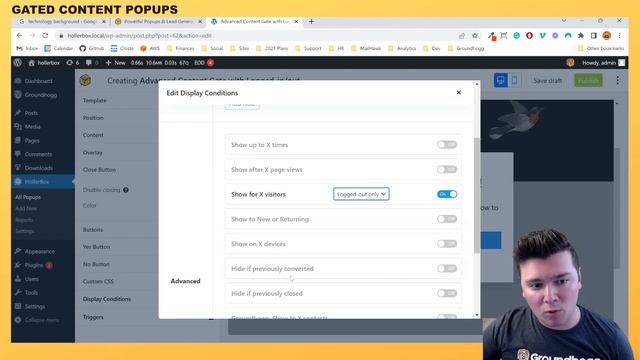Click the Disable closing help icon
This screenshot has width=640, height=360.
click(126, 190)
